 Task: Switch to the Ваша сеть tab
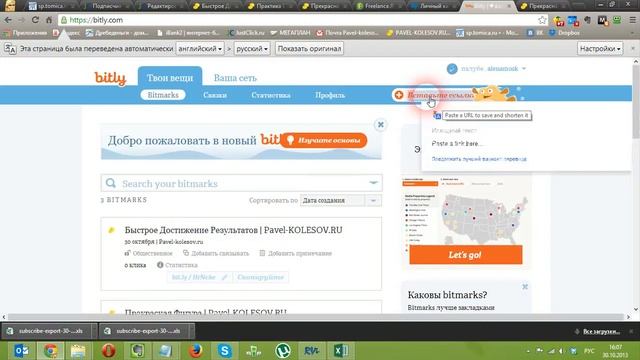coord(235,78)
